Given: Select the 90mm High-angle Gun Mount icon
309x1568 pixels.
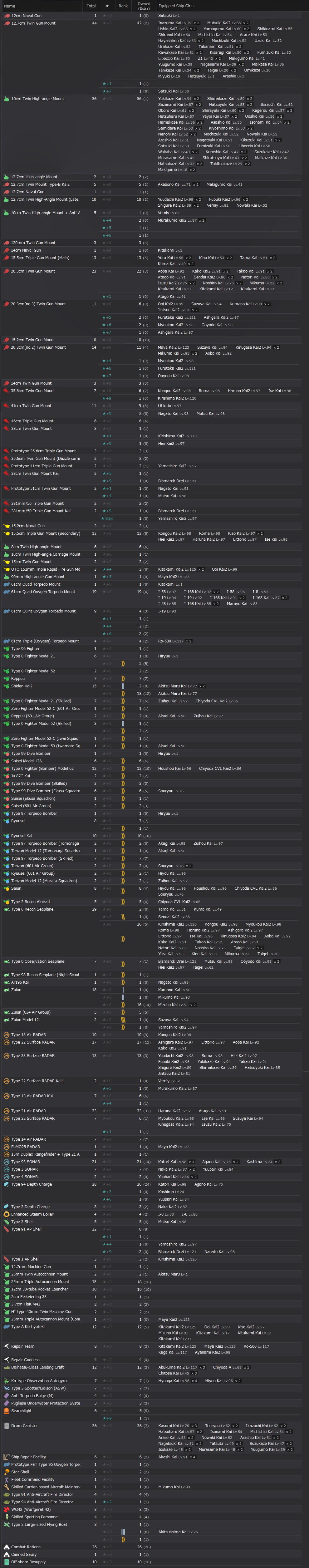Looking at the screenshot, I should [x=7, y=577].
